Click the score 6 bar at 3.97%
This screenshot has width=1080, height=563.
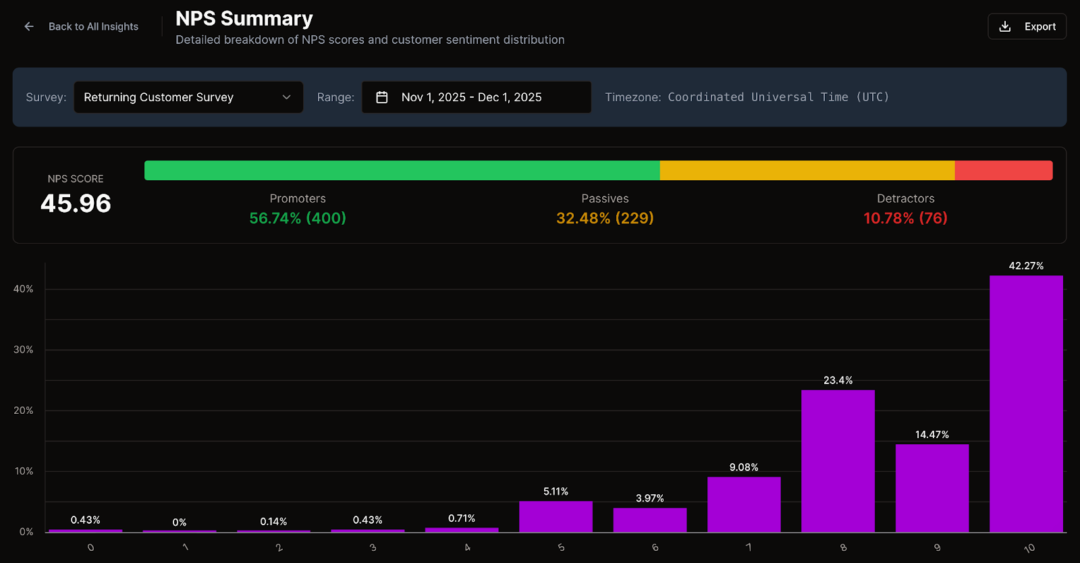click(650, 520)
